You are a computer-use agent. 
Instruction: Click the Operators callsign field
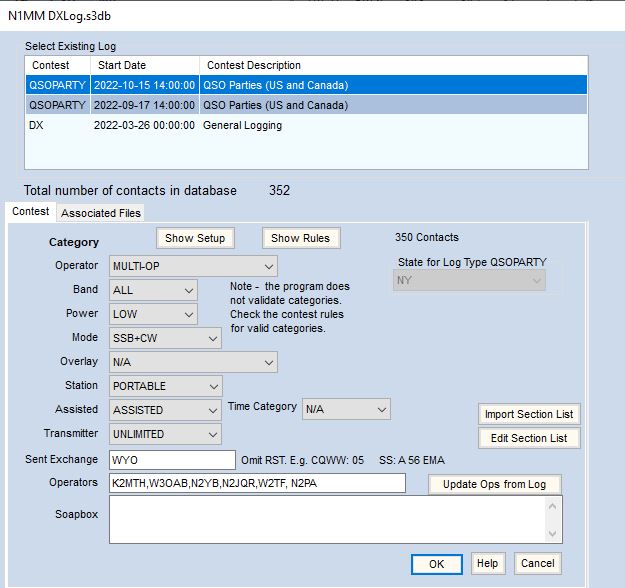(257, 483)
